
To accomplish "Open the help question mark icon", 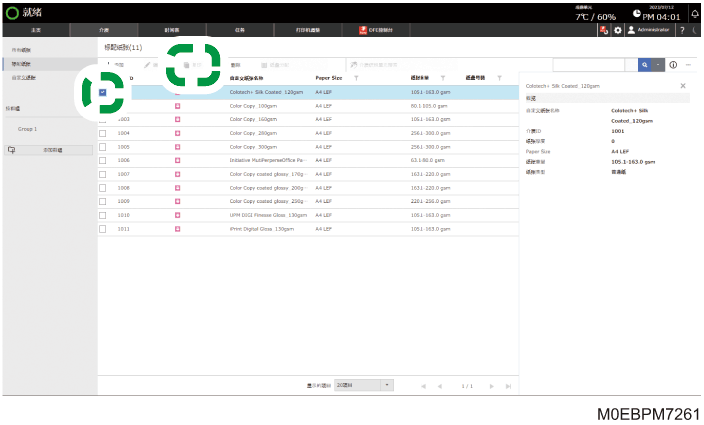I will click(682, 30).
